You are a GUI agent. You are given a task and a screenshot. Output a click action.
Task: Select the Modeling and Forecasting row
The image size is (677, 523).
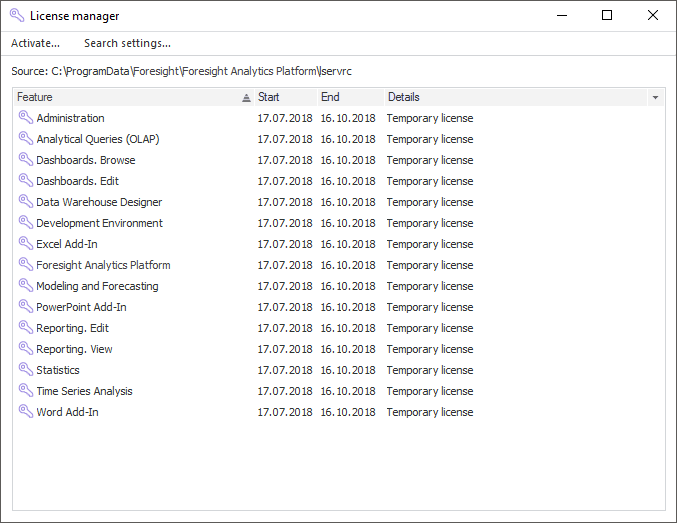[97, 286]
